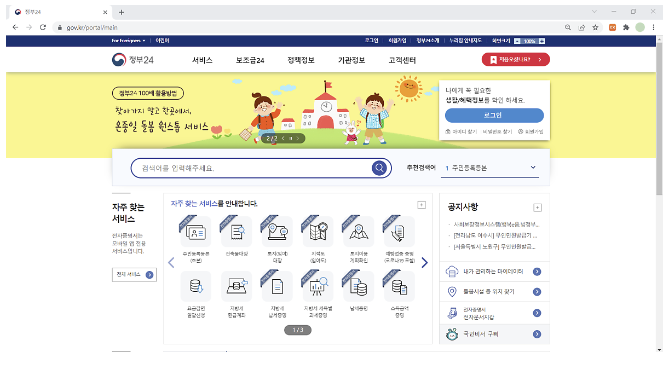Open the 정책정보 menu
This screenshot has height=368, width=666.
301,60
